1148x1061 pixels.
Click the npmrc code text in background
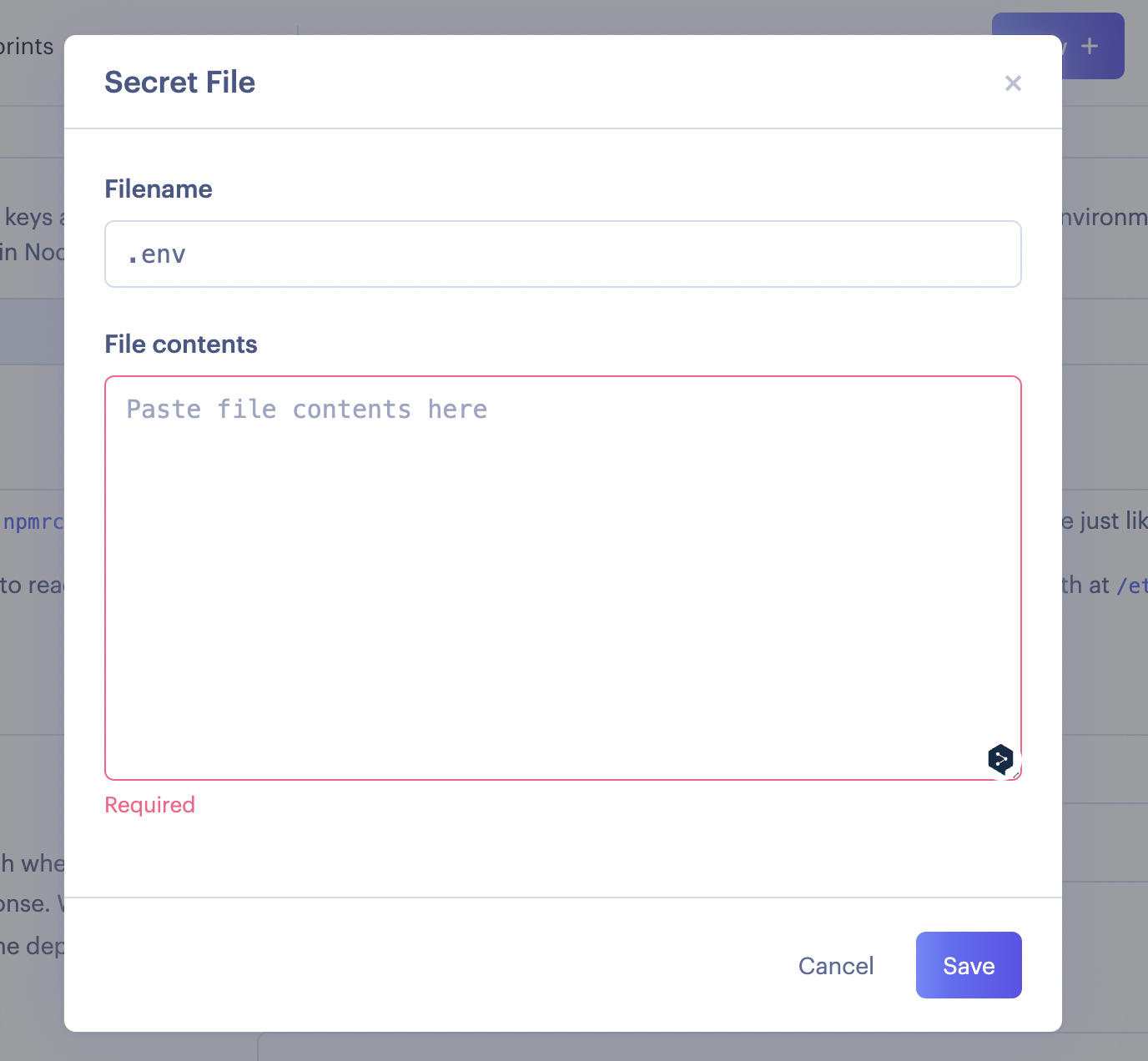point(33,522)
